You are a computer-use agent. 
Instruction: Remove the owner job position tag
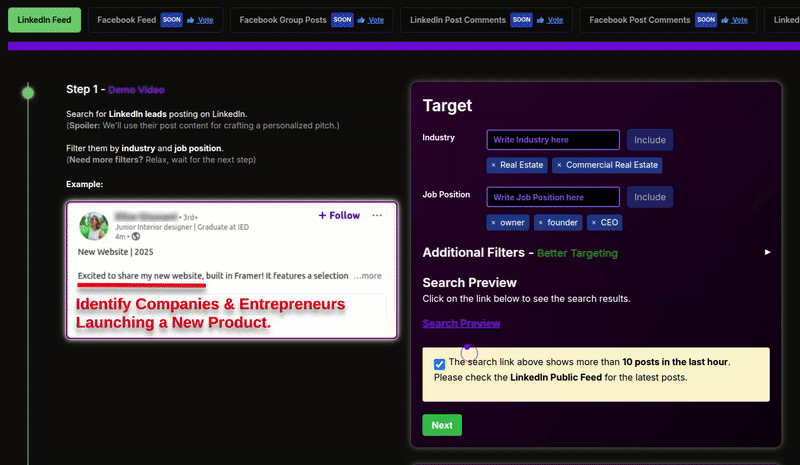coord(493,223)
